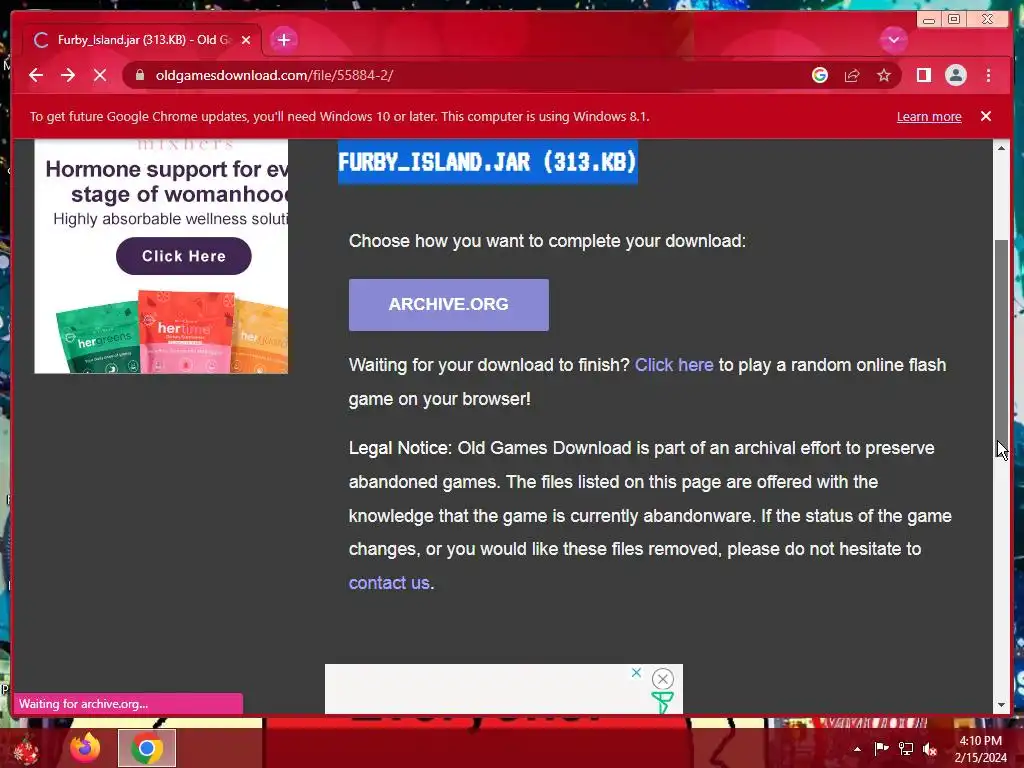Click the green Freestar logo on the bottom ad

point(662,703)
